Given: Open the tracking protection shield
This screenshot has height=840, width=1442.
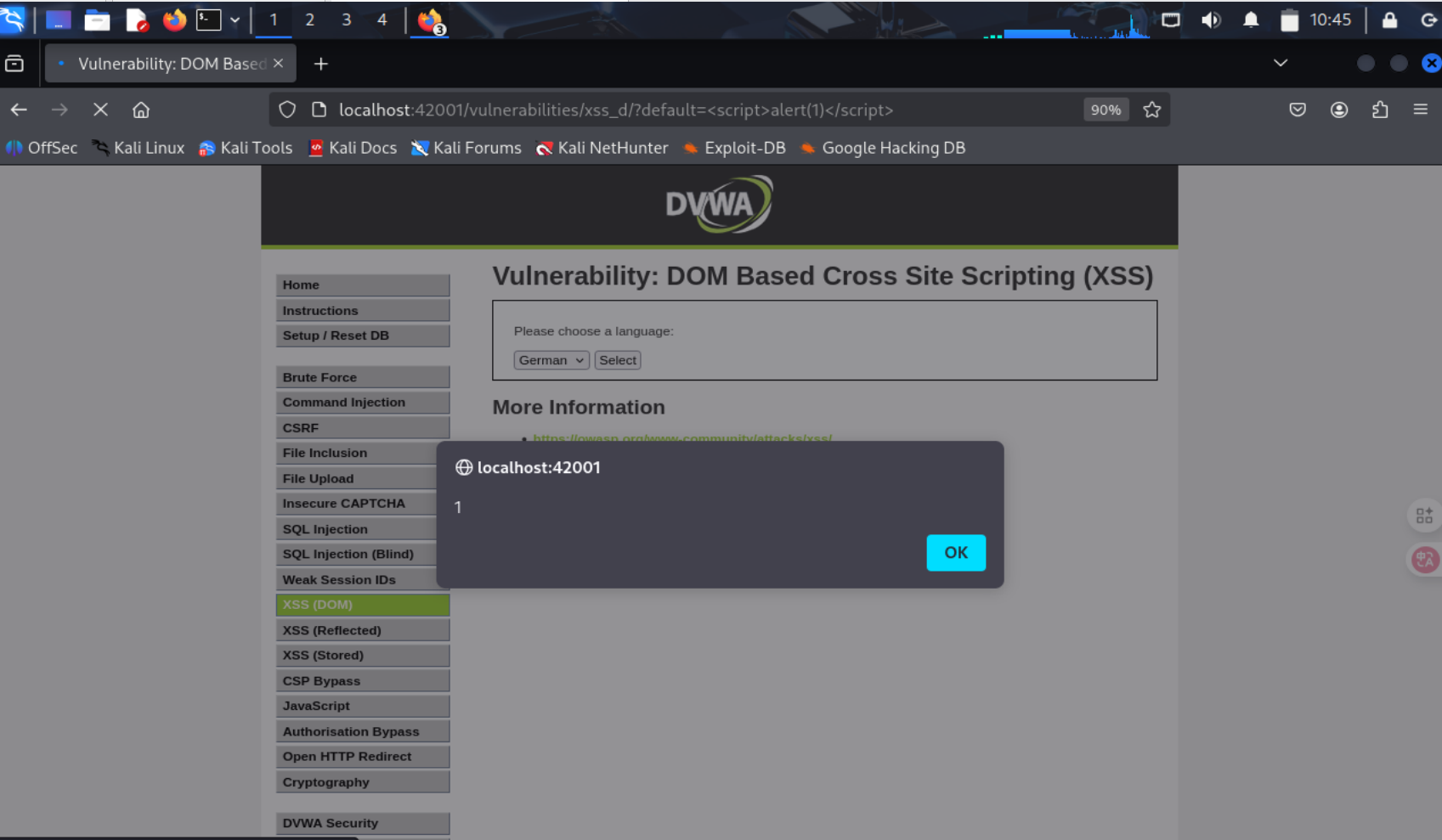Looking at the screenshot, I should pyautogui.click(x=287, y=110).
